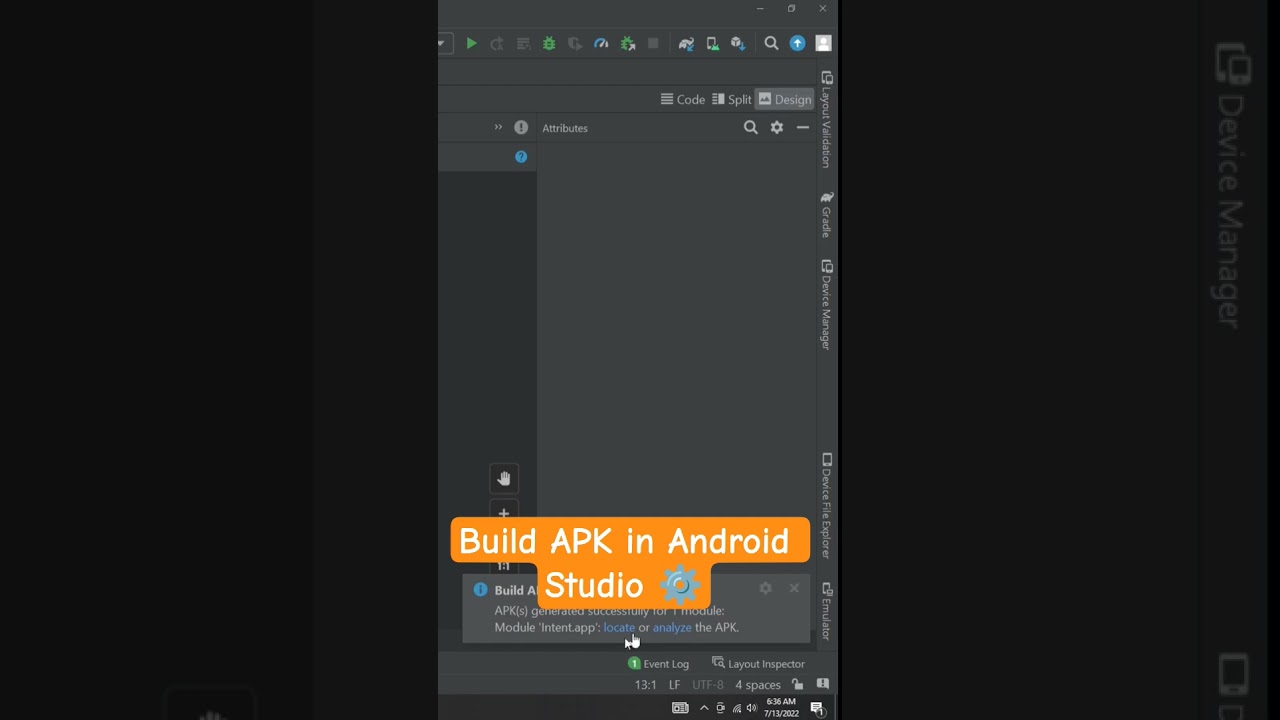
Task: Click the 13:1 caret position indicator
Action: 646,685
